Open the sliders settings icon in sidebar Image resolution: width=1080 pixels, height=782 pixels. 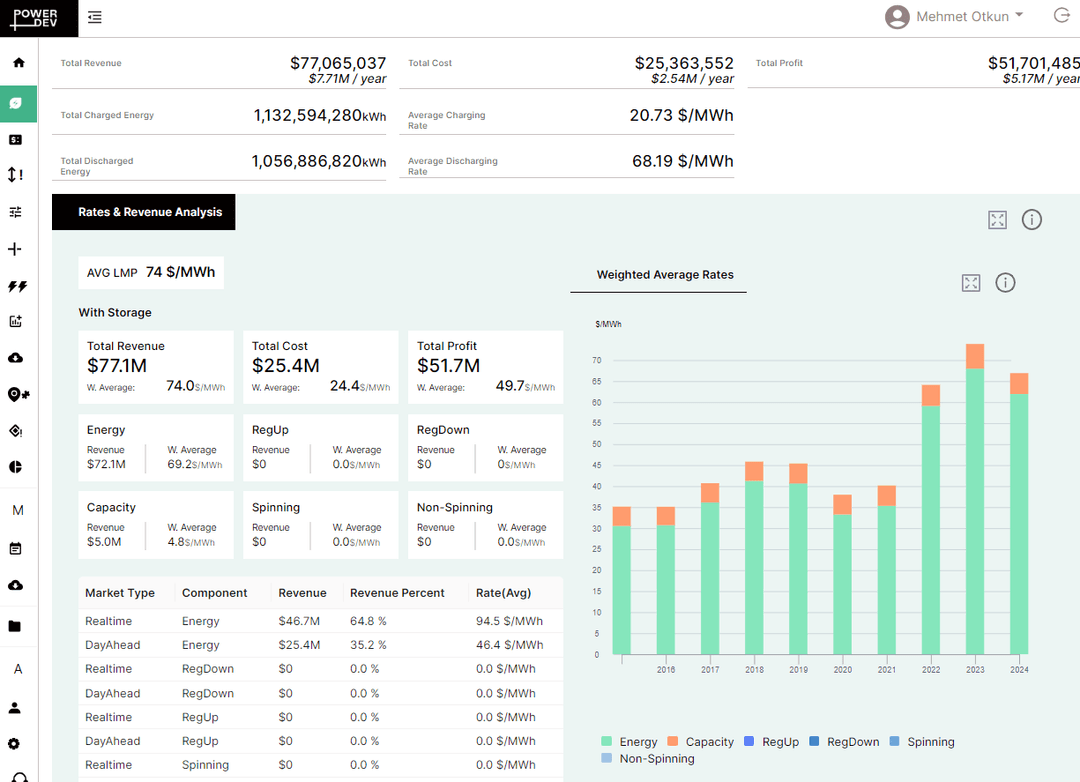(16, 212)
